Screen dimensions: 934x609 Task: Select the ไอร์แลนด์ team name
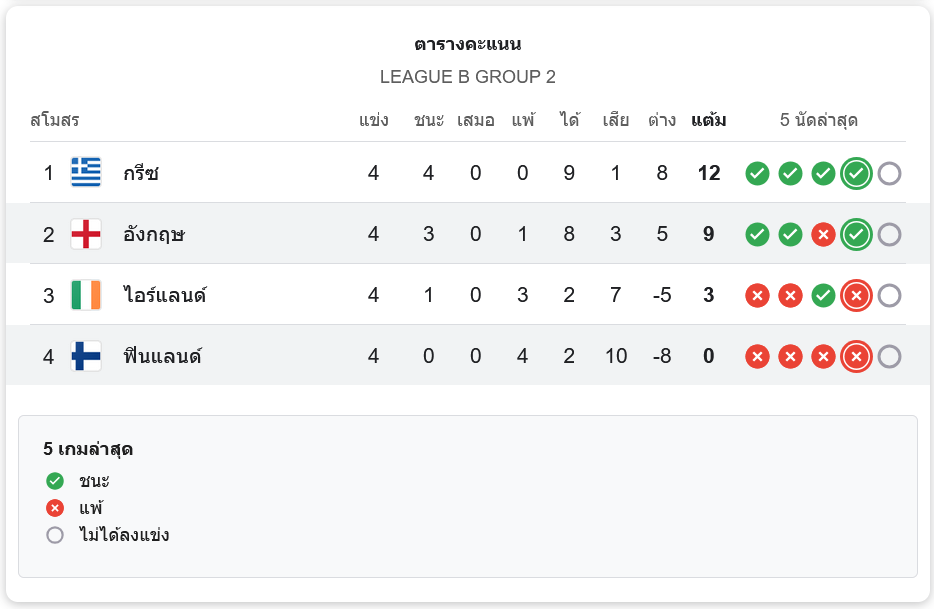(x=165, y=295)
